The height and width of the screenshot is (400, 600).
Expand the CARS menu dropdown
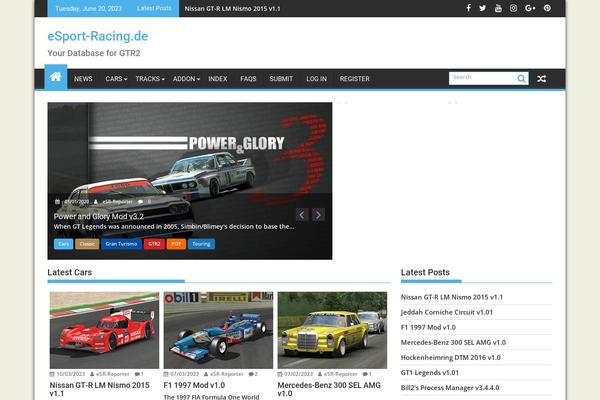(116, 79)
